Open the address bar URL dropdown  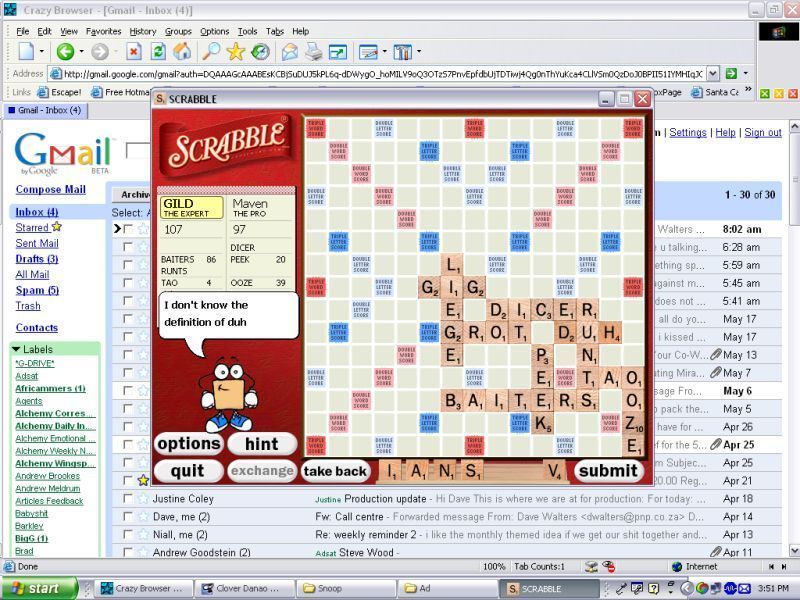tap(713, 73)
